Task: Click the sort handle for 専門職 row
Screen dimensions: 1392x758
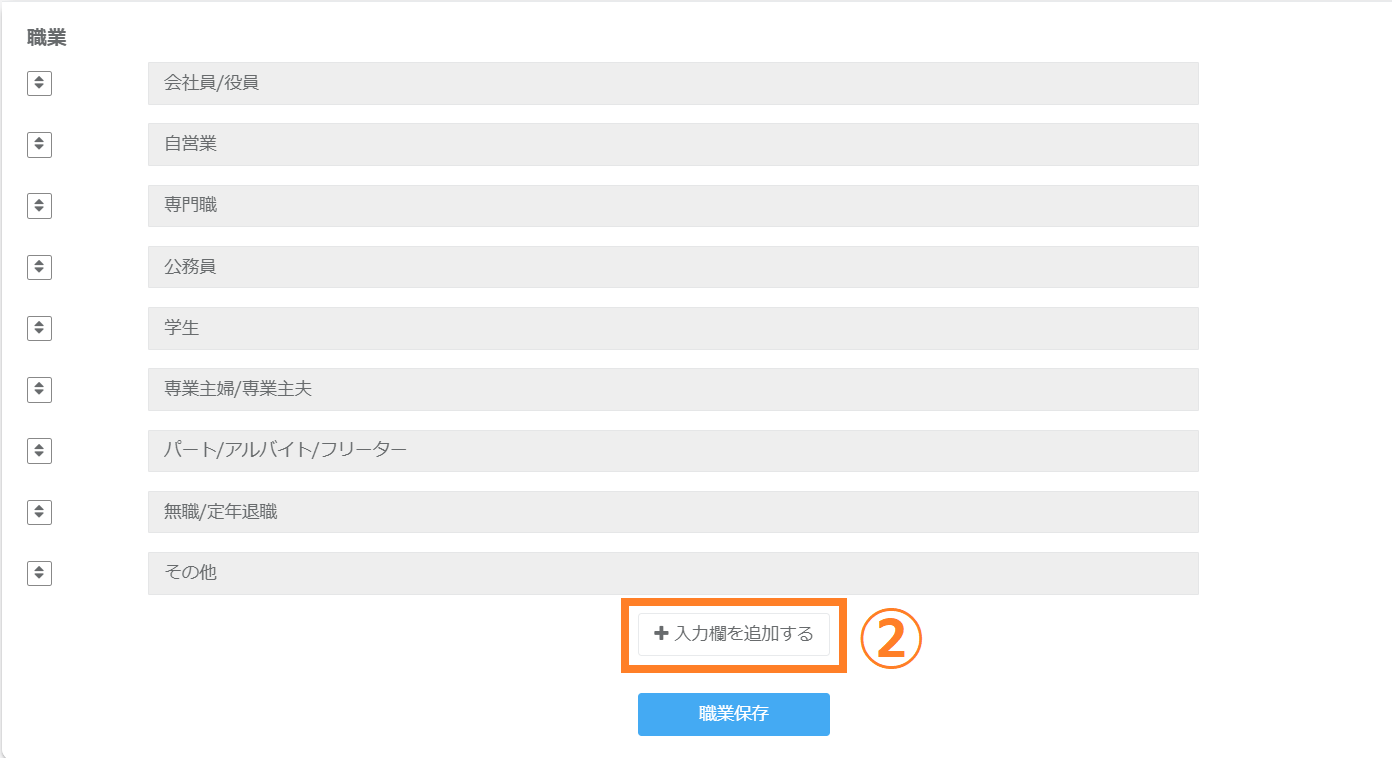Action: click(39, 206)
